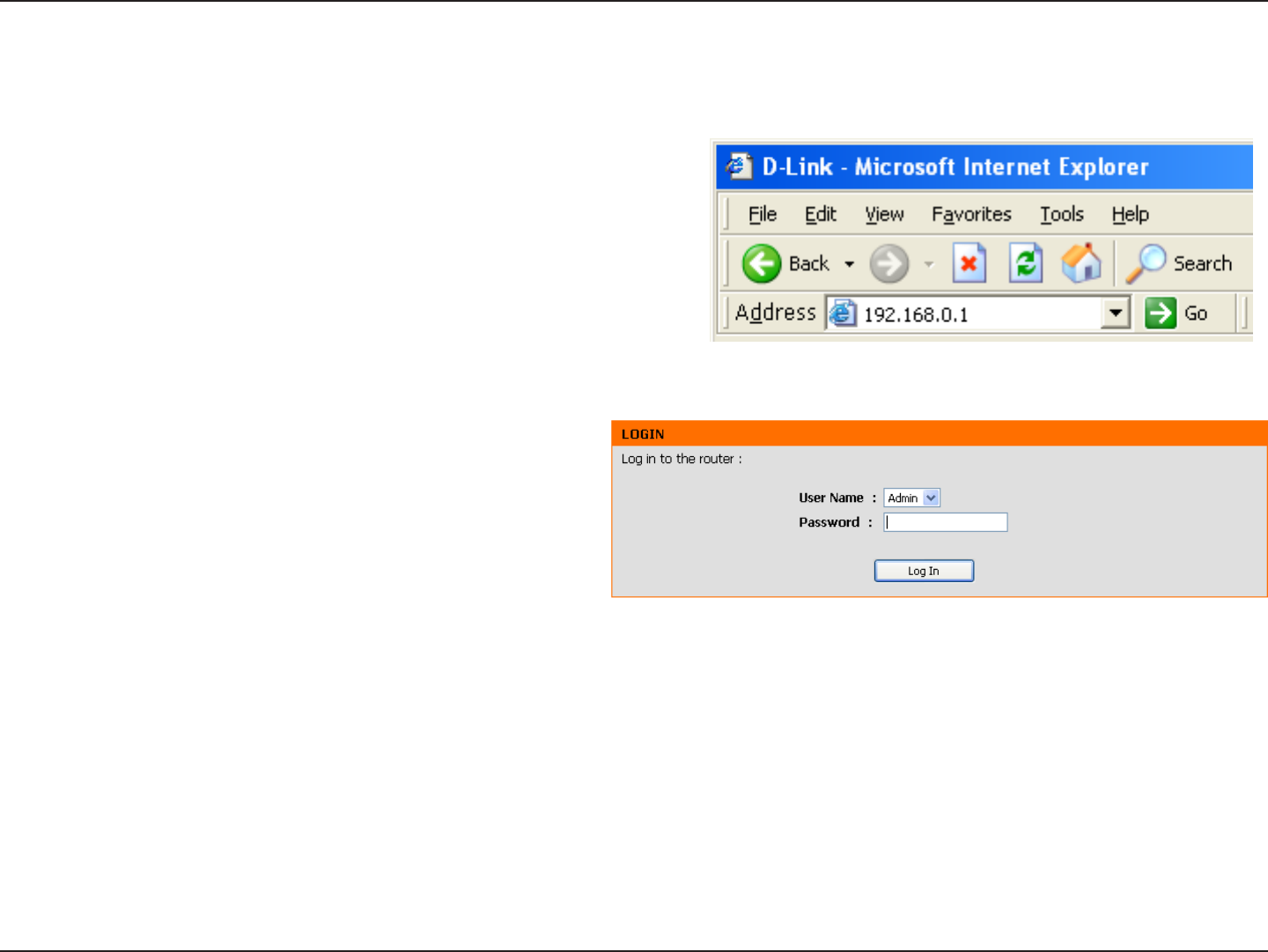Focus the Password input field
Image resolution: width=1268 pixels, height=952 pixels.
(946, 522)
